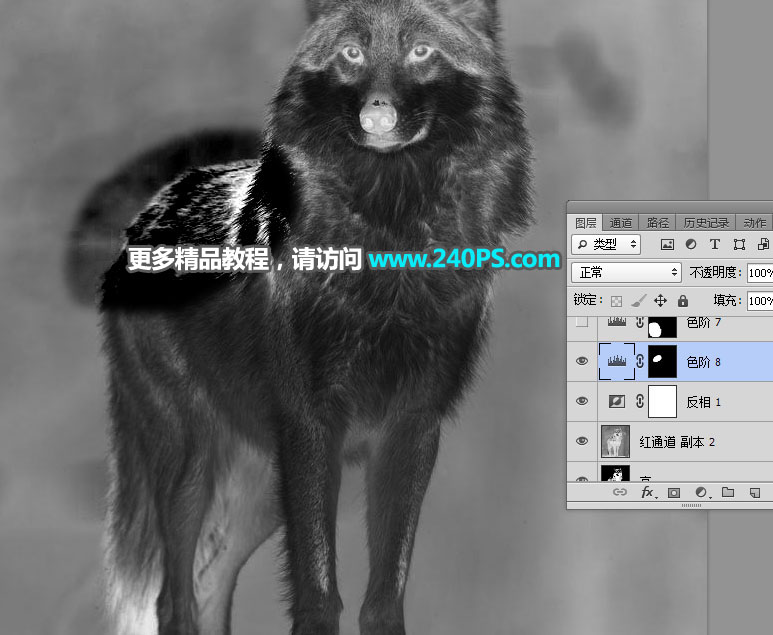Viewport: 773px width, 635px height.
Task: Hide the 红通道 副本 2 layer
Action: click(x=582, y=441)
